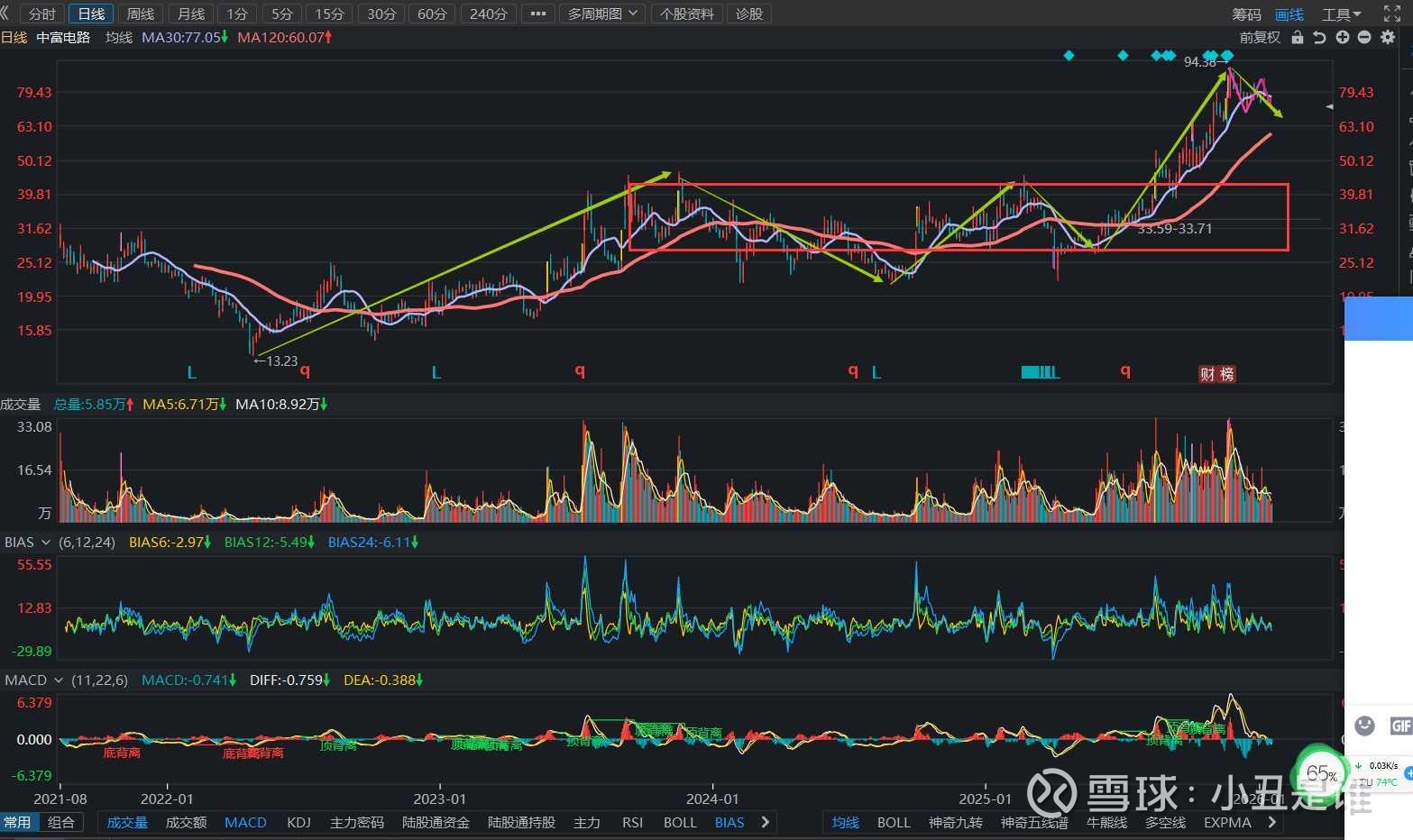Toggle the 画线 drawing mode
The height and width of the screenshot is (840, 1413).
tap(1289, 14)
